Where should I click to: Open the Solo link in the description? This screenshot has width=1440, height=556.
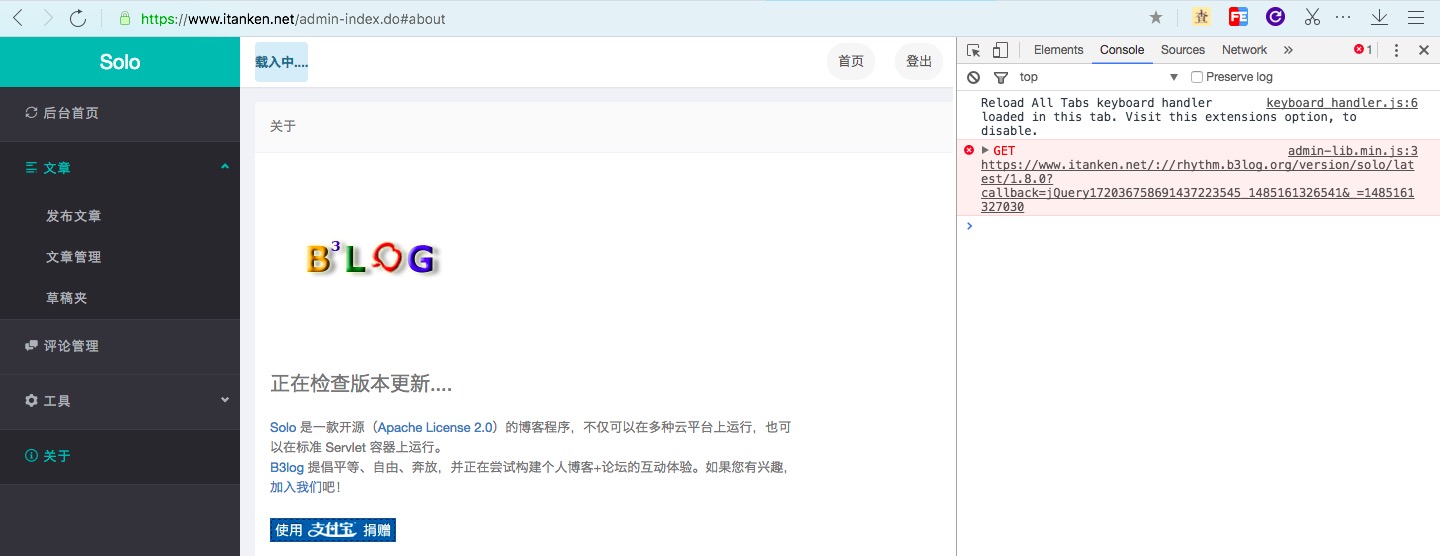tap(283, 427)
